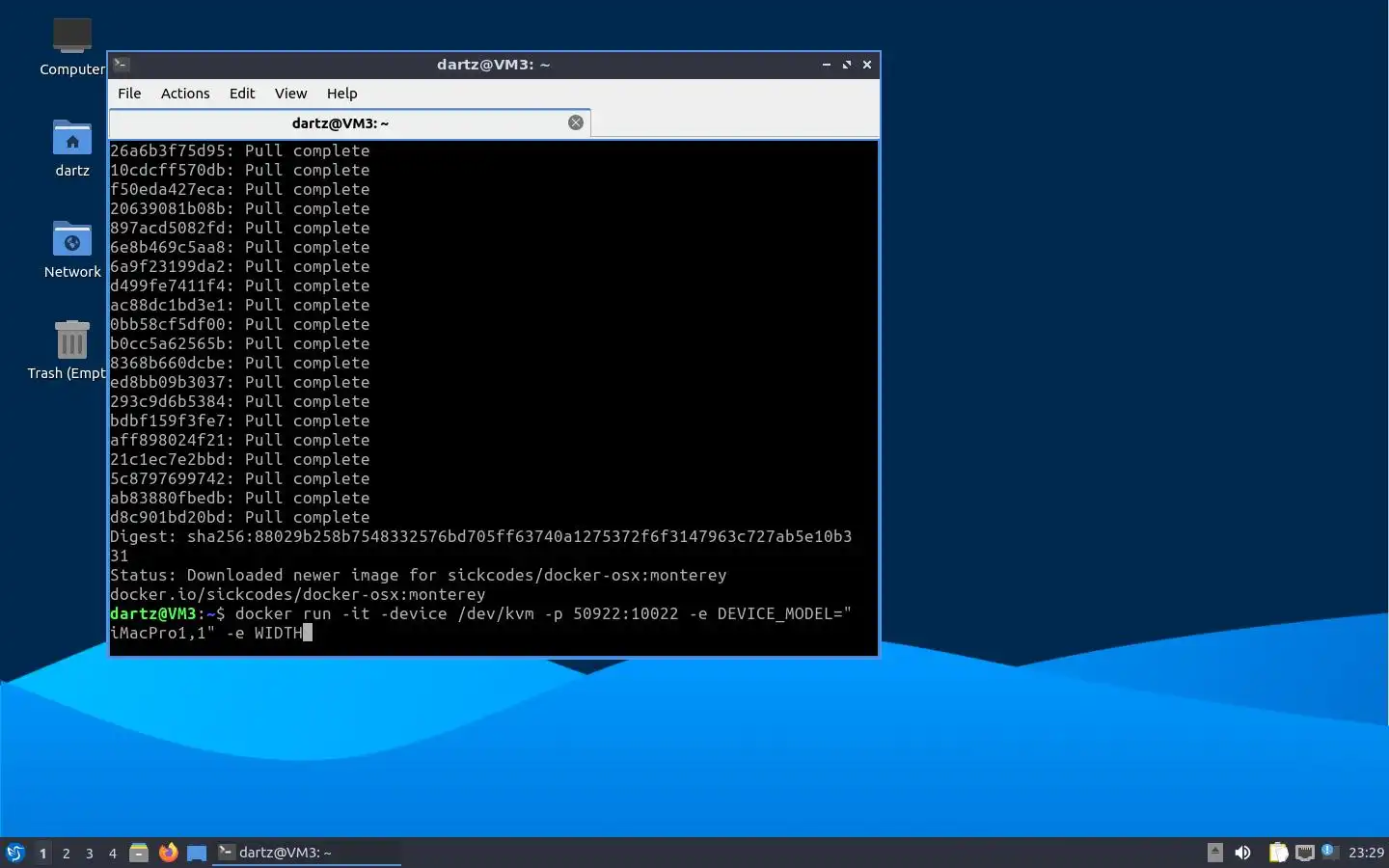
Task: Switch to workspace 2
Action: 66,853
